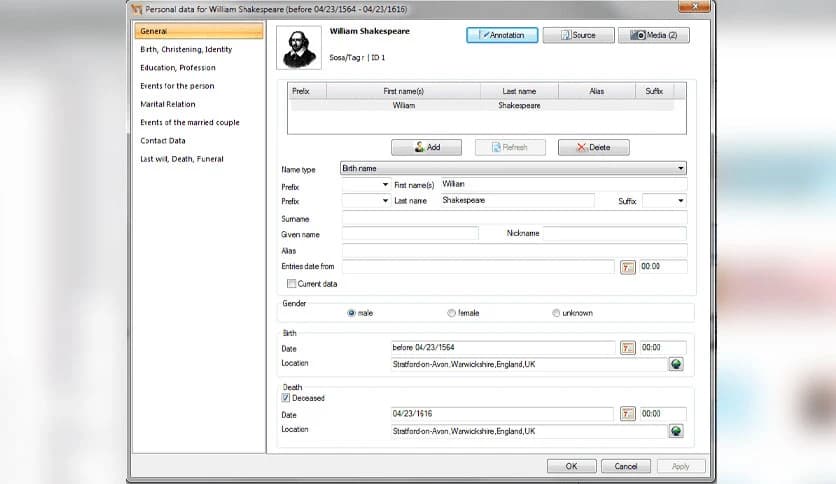Viewport: 836px width, 484px height.
Task: Click the First name(s) column header
Action: point(403,91)
